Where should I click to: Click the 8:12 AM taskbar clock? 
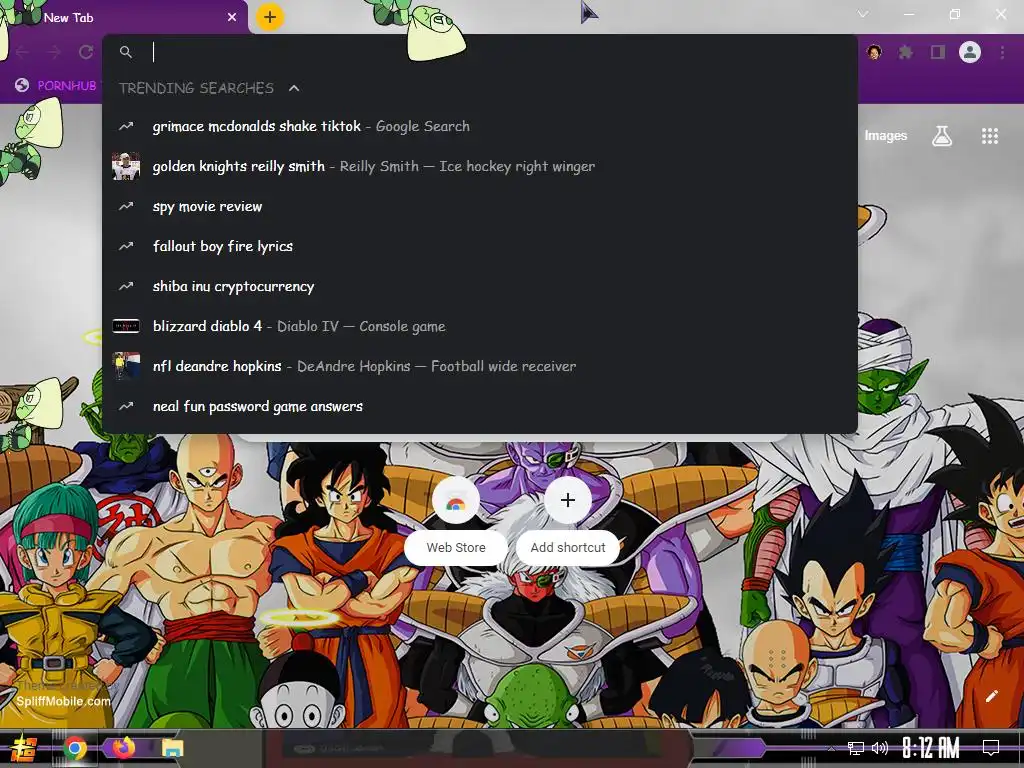931,748
